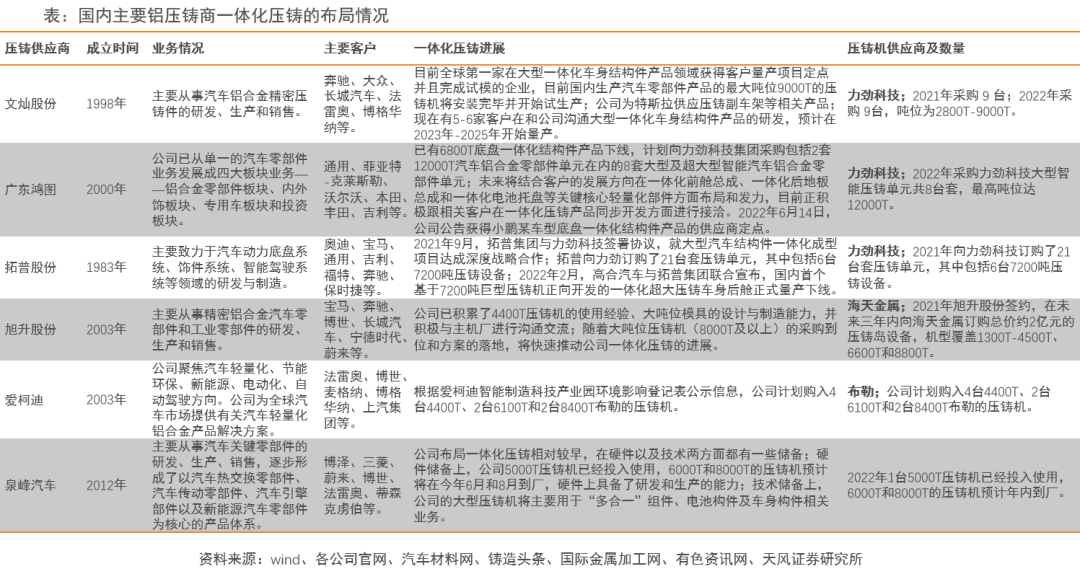The height and width of the screenshot is (574, 1080).
Task: Click the customers cell listing 宝马、奔驰、博世、长城汽车
Action: (366, 329)
